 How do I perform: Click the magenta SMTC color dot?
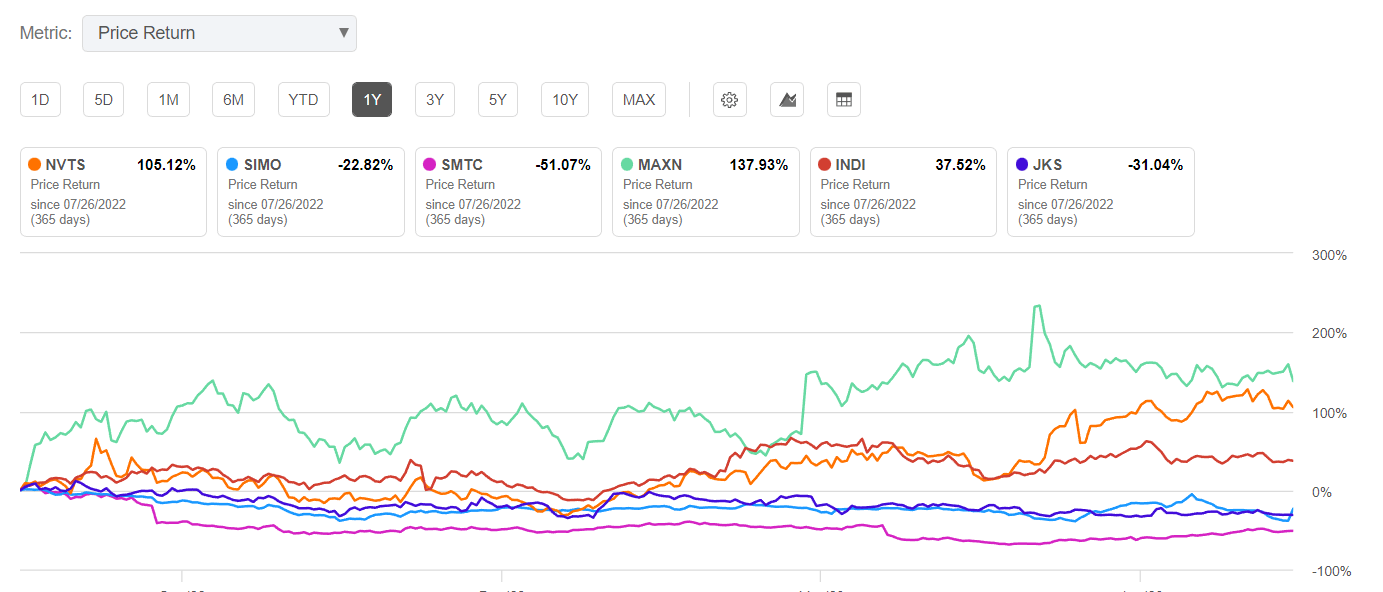[428, 164]
